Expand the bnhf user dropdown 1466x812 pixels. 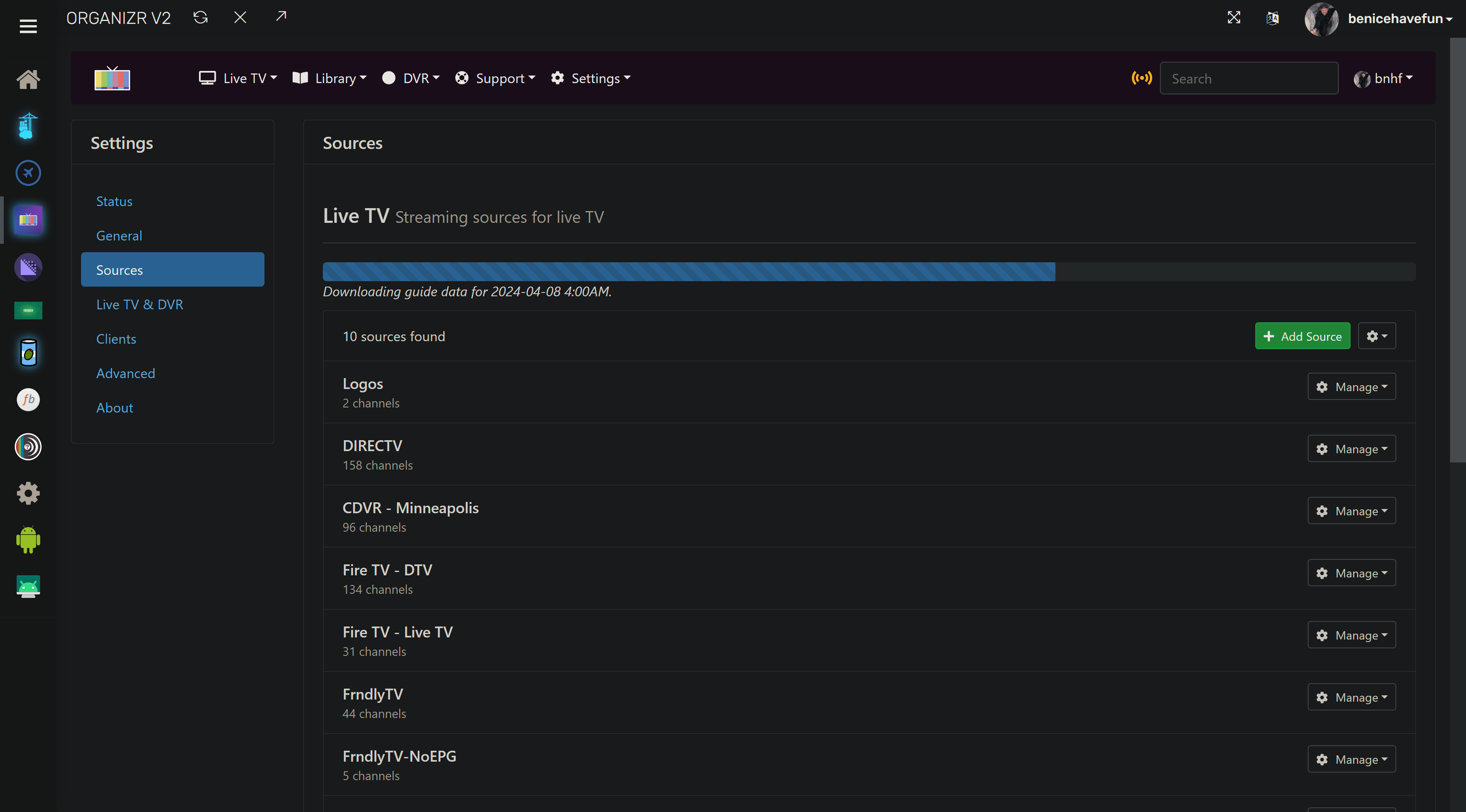point(1384,78)
